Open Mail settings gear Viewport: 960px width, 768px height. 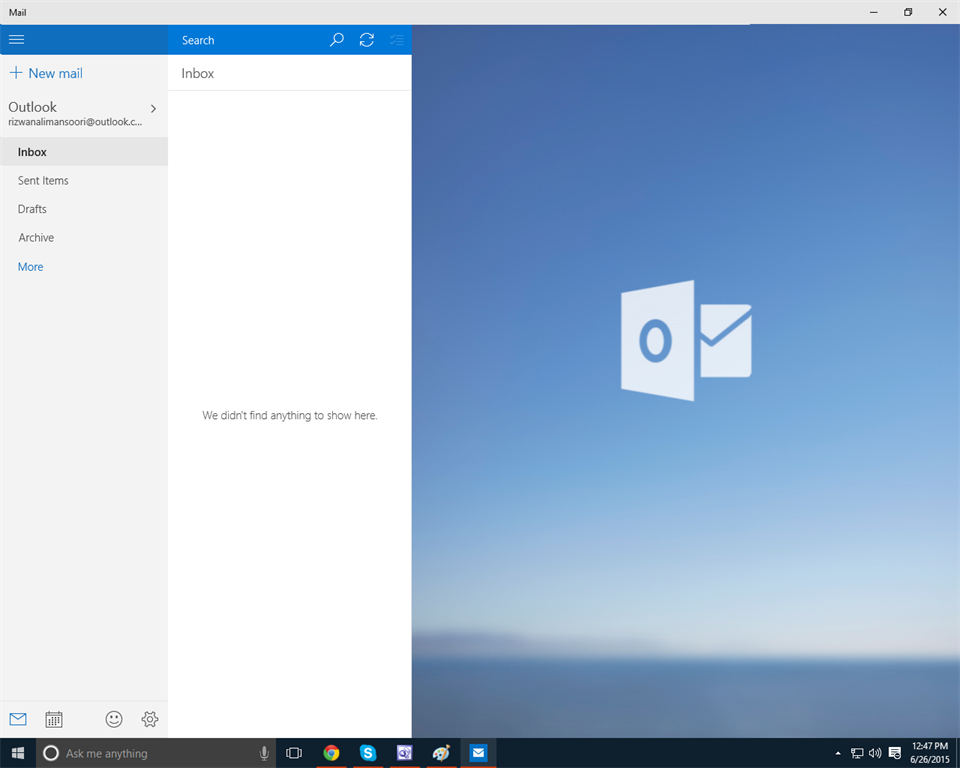(x=150, y=719)
